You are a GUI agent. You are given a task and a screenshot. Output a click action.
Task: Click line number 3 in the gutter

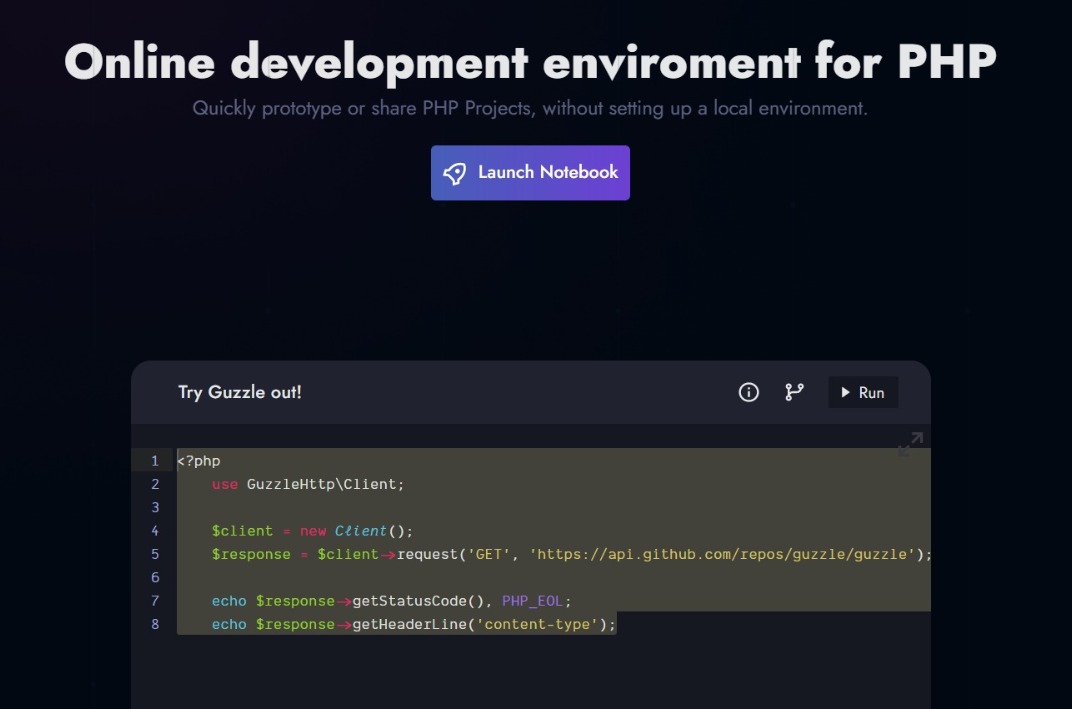pyautogui.click(x=155, y=507)
